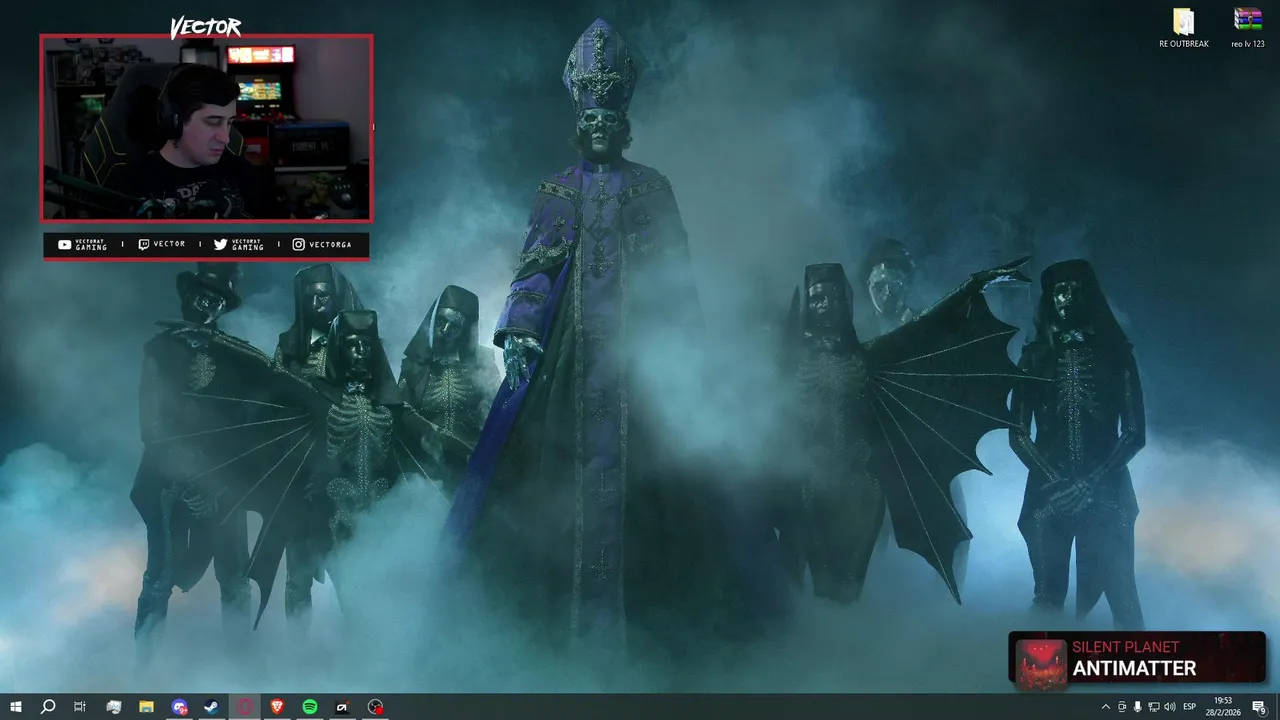Select the reo lv 123 archive

pyautogui.click(x=1248, y=29)
